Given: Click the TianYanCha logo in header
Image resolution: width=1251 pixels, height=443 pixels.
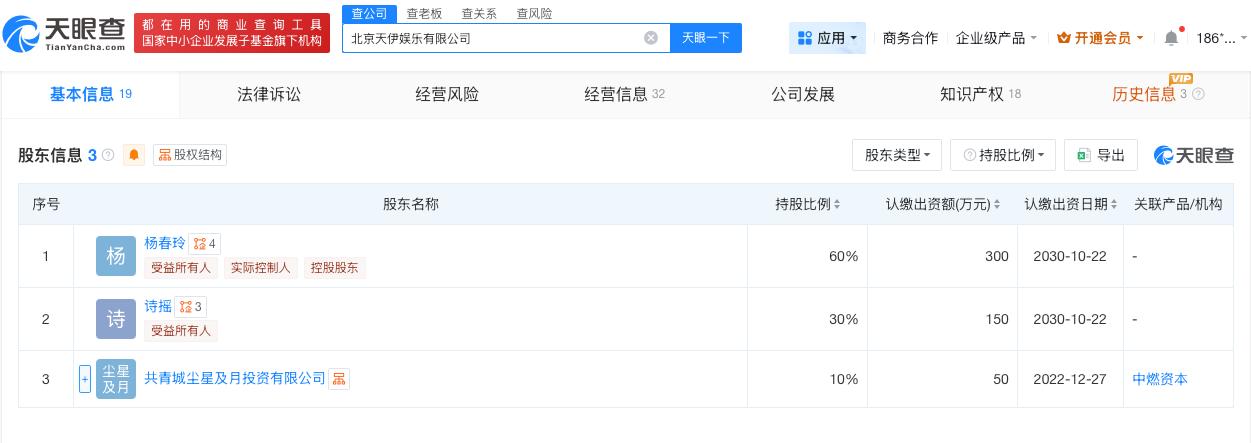Looking at the screenshot, I should pyautogui.click(x=64, y=33).
